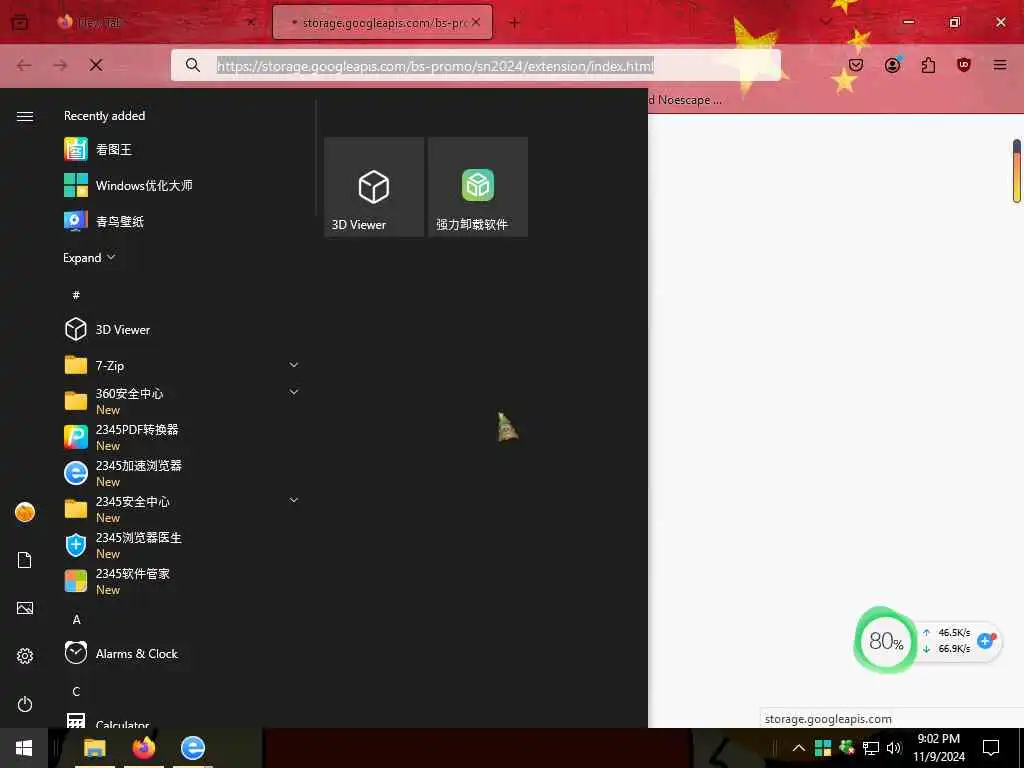Open the volume tray icon
Screen dimensions: 1024x768
click(x=894, y=748)
